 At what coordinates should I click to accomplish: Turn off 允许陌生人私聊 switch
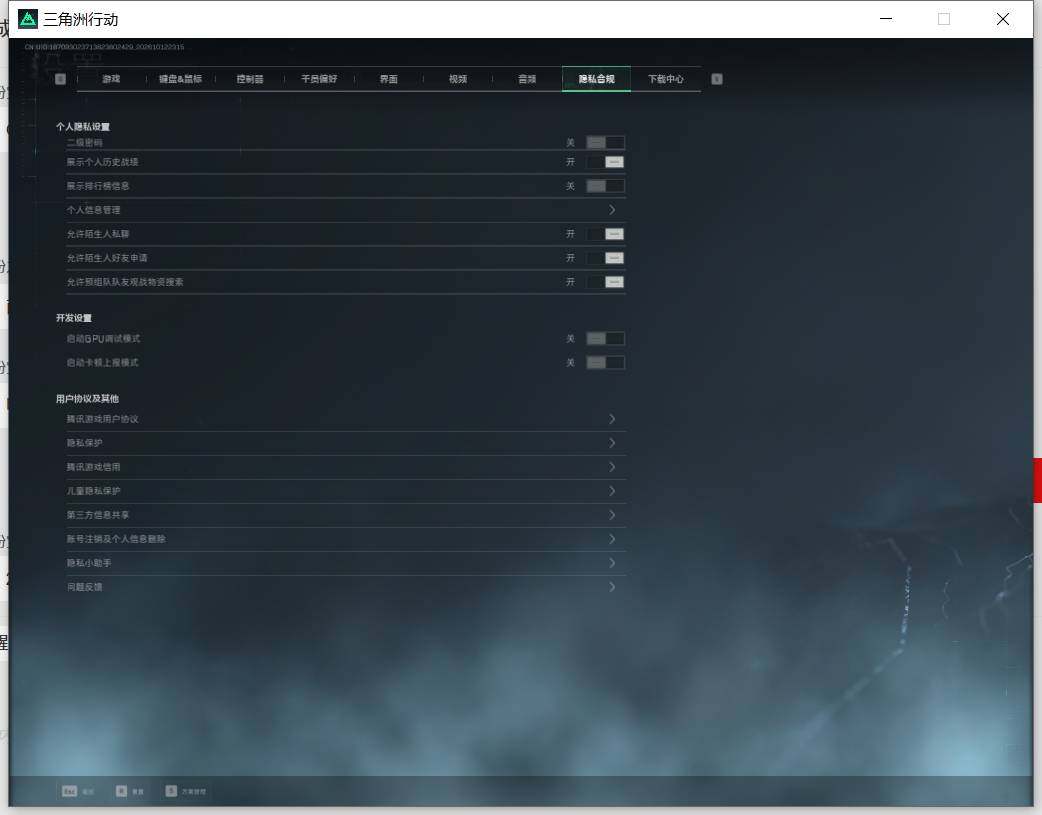pyautogui.click(x=605, y=234)
